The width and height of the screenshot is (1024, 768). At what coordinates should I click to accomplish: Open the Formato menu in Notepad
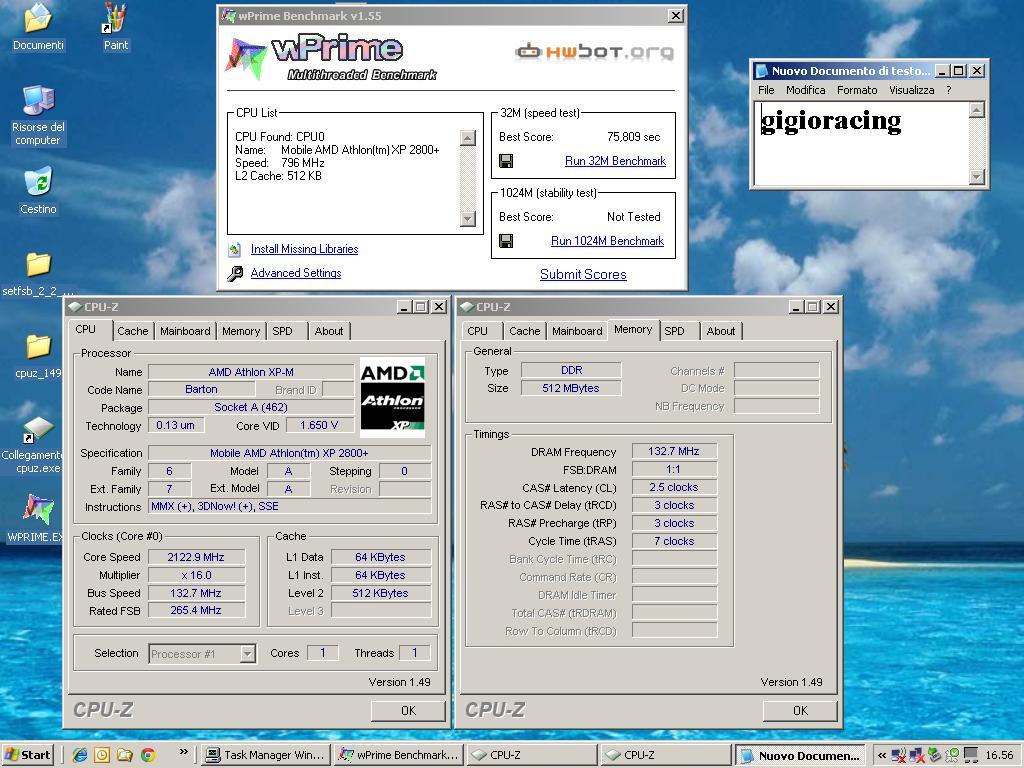tap(857, 90)
